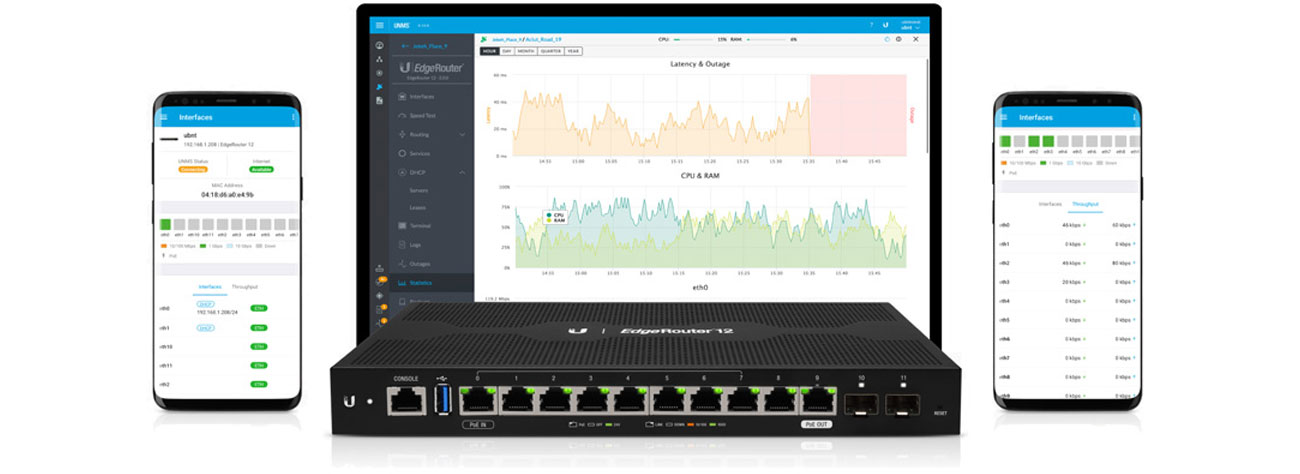1300x474 pixels.
Task: Select Leases under DHCP
Action: 418,207
